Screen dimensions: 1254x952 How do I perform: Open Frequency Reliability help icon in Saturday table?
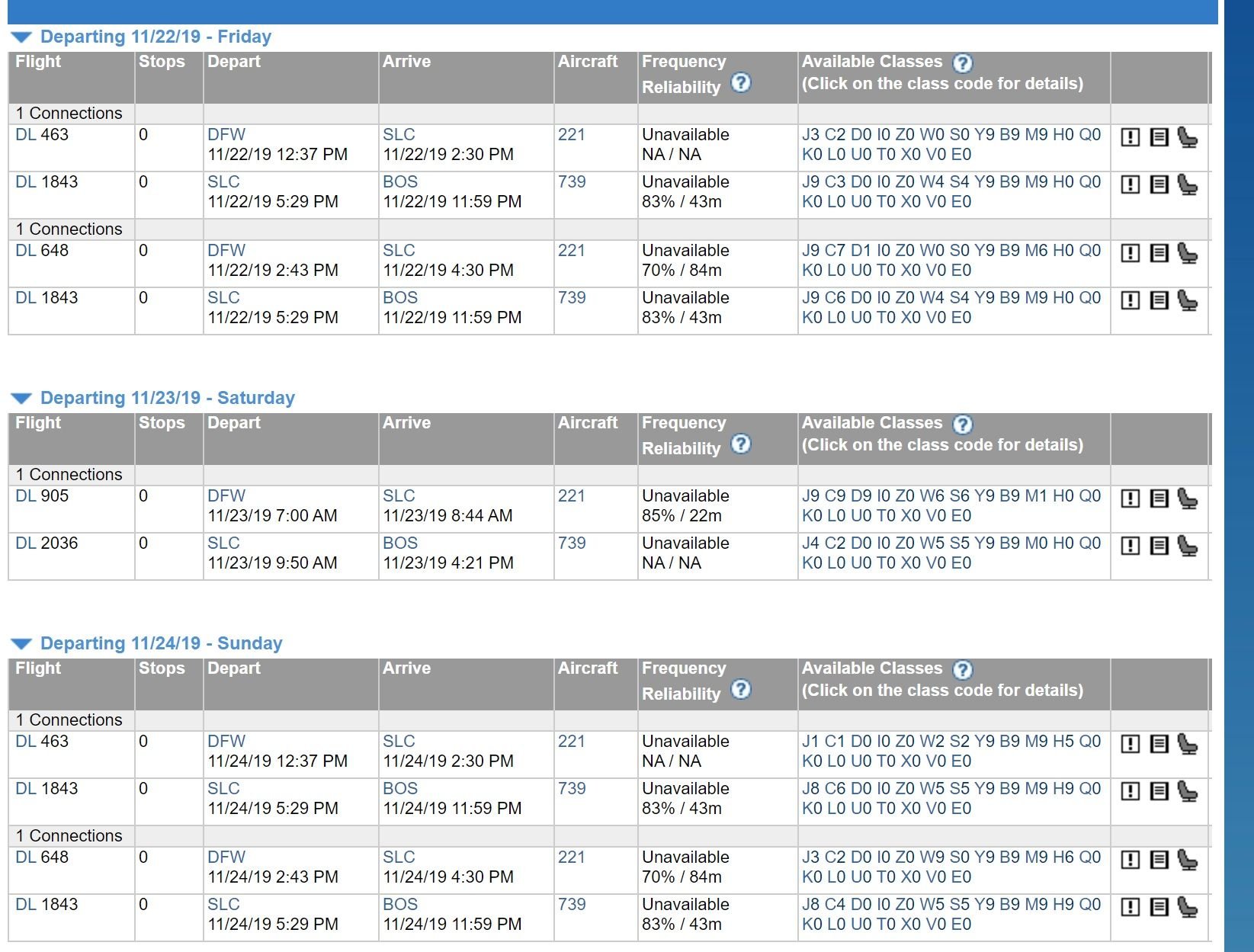pyautogui.click(x=741, y=444)
